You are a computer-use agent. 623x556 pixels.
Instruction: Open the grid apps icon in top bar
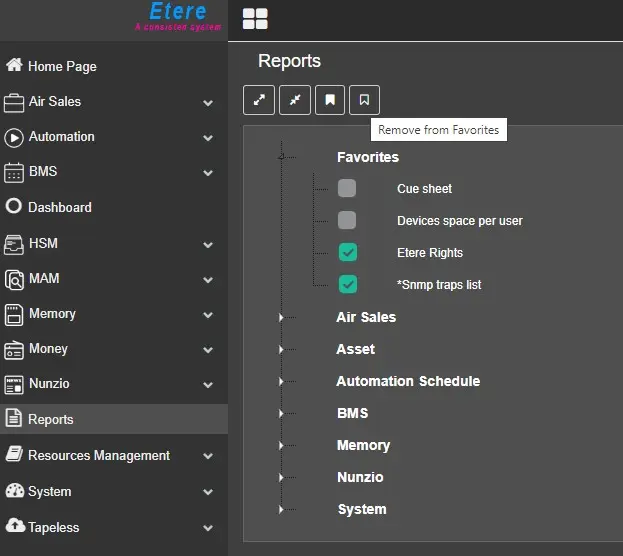(255, 19)
